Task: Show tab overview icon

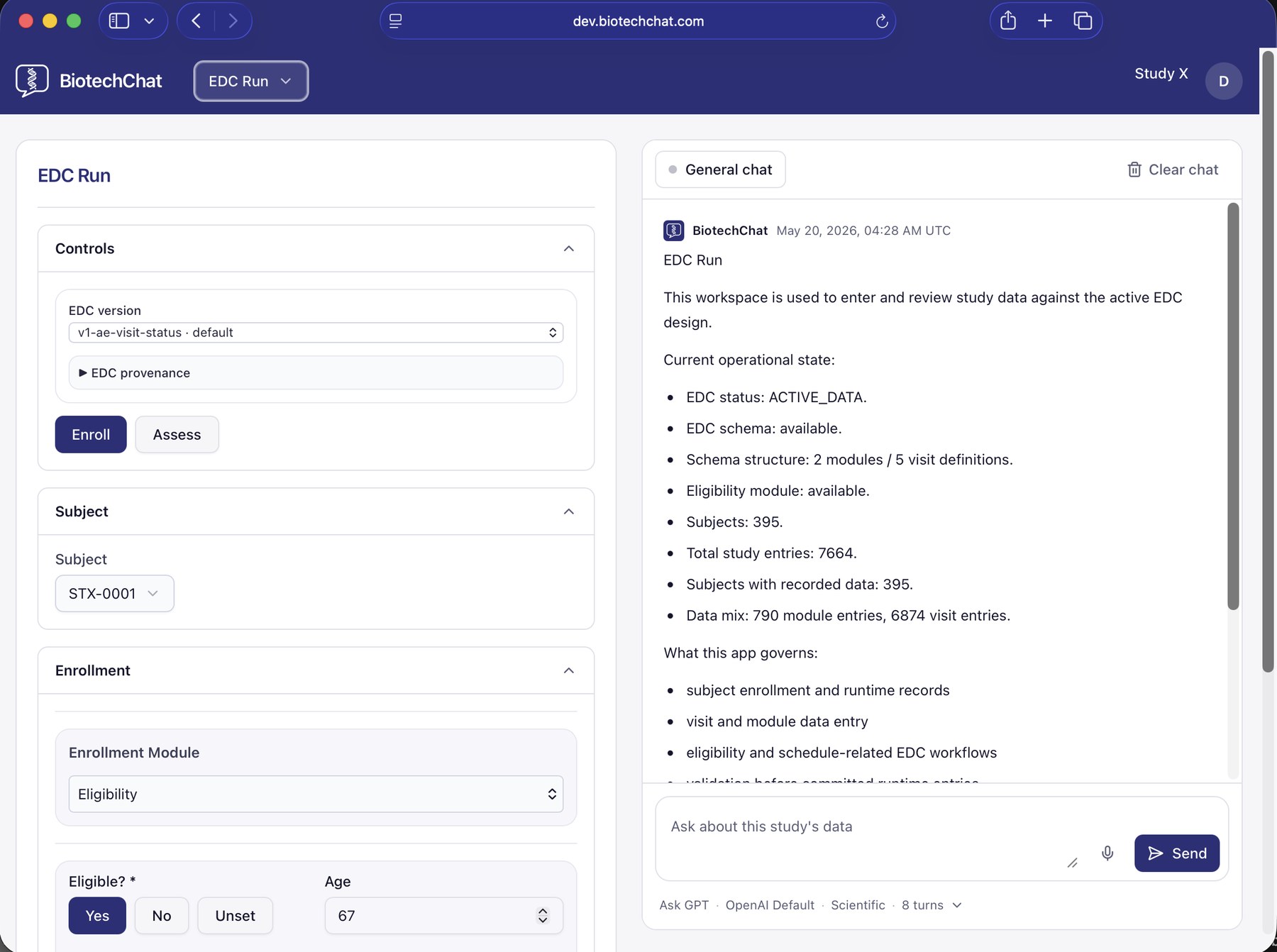Action: click(x=1083, y=21)
